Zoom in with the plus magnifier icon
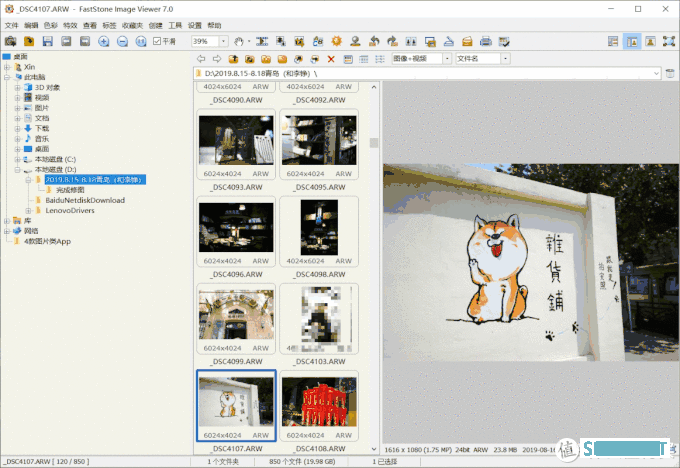Screen dimensions: 680x468 [x=104, y=41]
